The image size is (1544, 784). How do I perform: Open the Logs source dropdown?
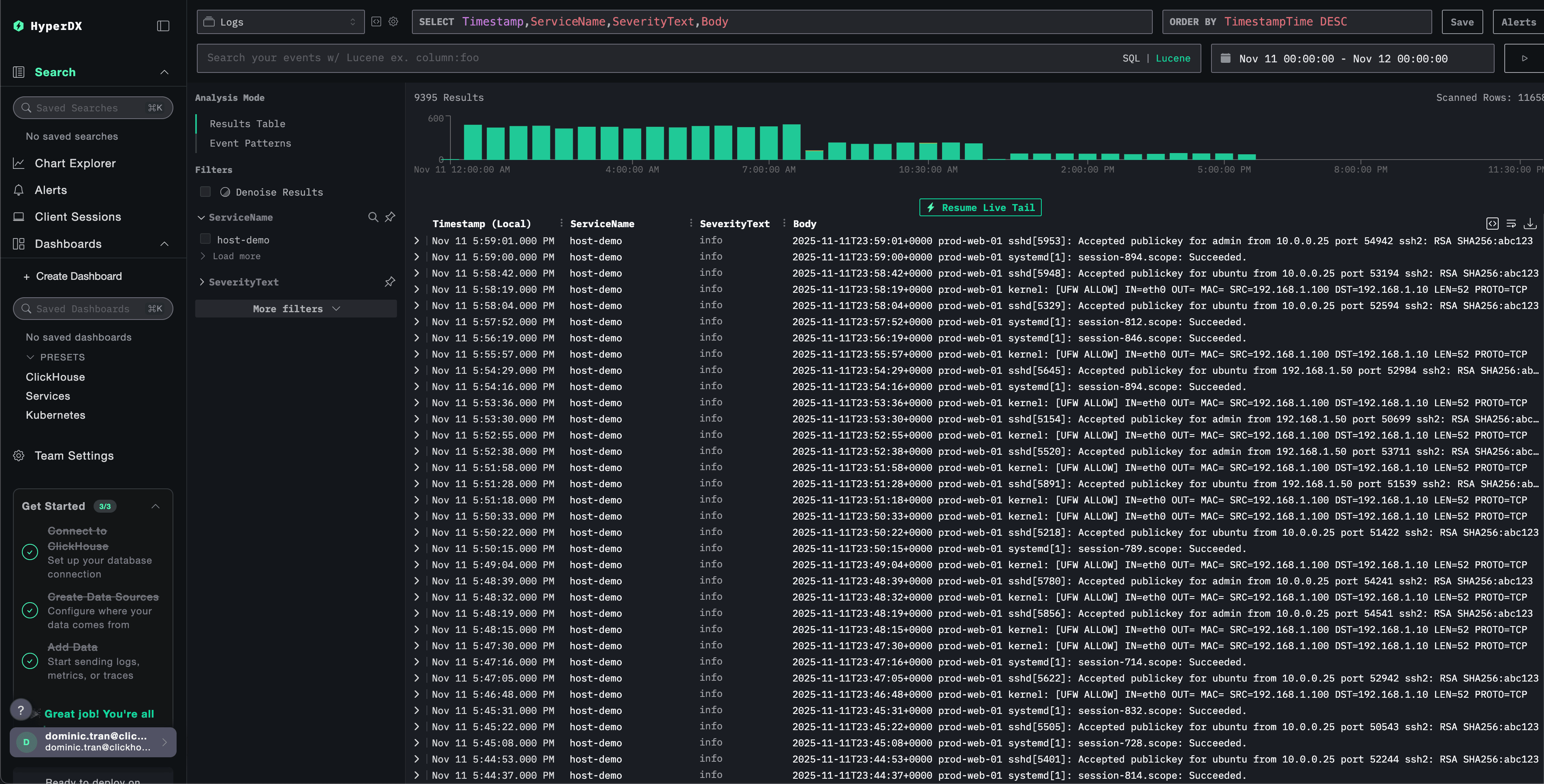pyautogui.click(x=281, y=21)
